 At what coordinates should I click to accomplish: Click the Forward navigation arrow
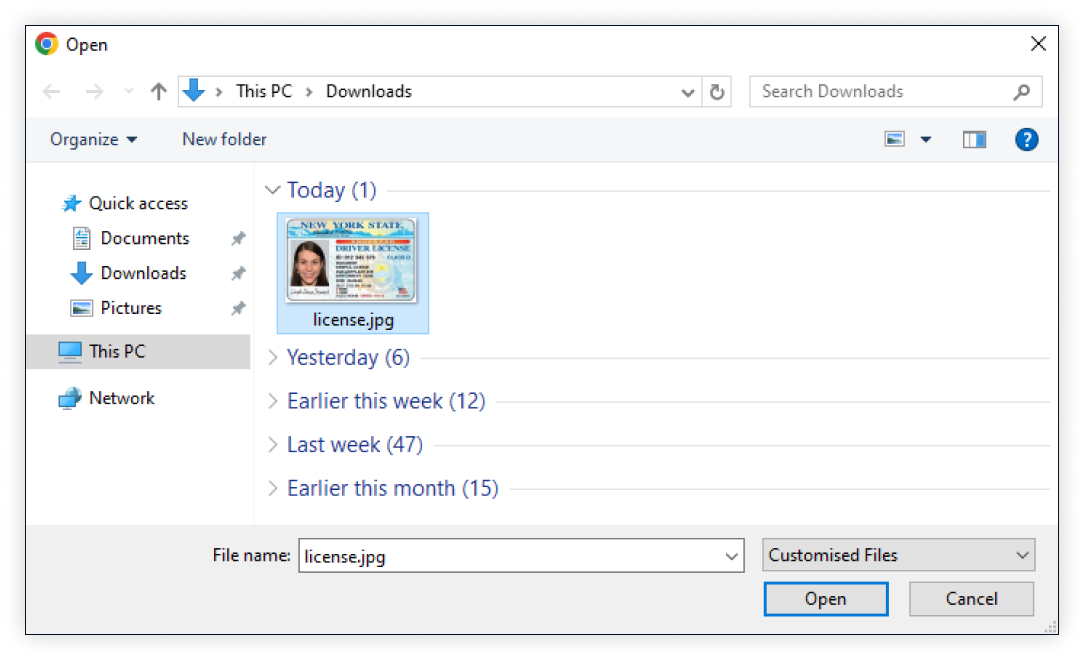click(x=94, y=91)
